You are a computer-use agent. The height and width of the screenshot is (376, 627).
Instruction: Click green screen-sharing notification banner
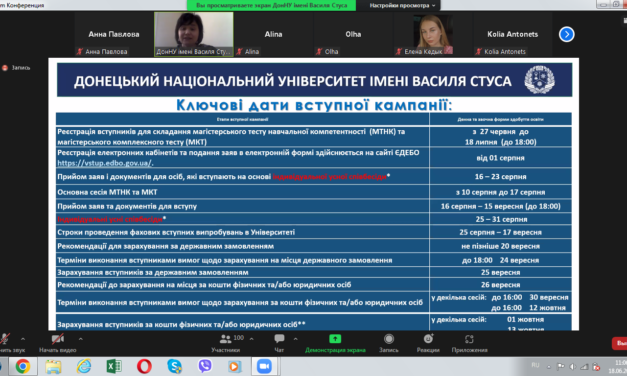272,5
